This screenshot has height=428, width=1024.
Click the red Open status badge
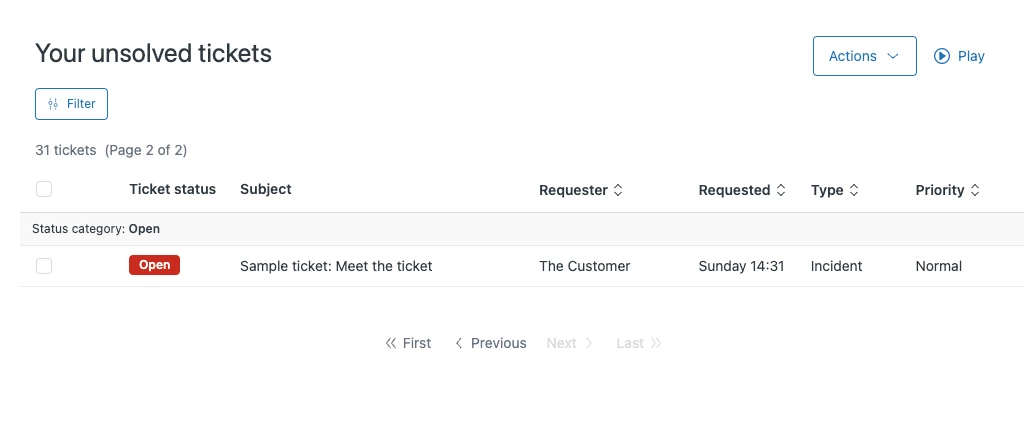pos(154,265)
